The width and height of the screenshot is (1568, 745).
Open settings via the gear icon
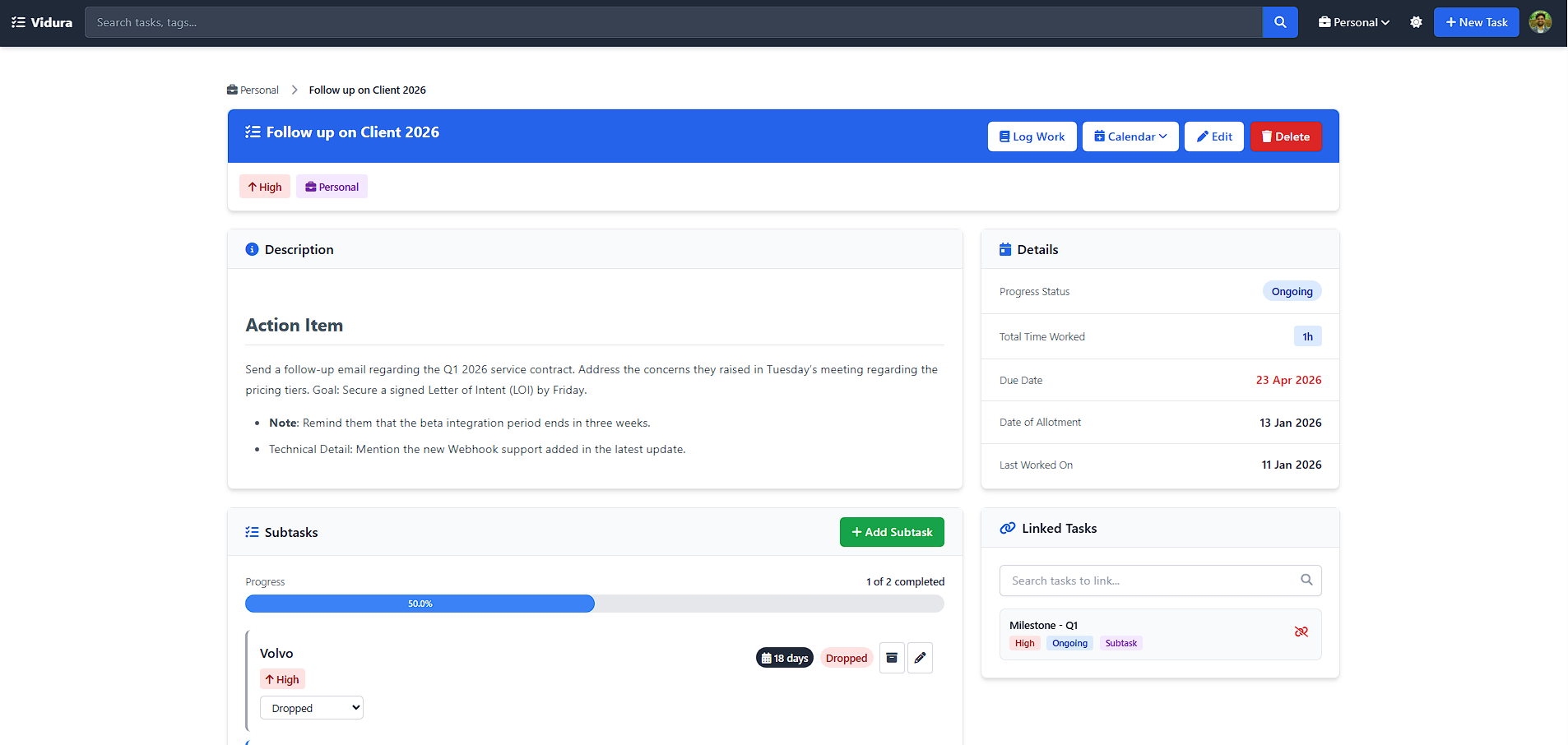1415,22
